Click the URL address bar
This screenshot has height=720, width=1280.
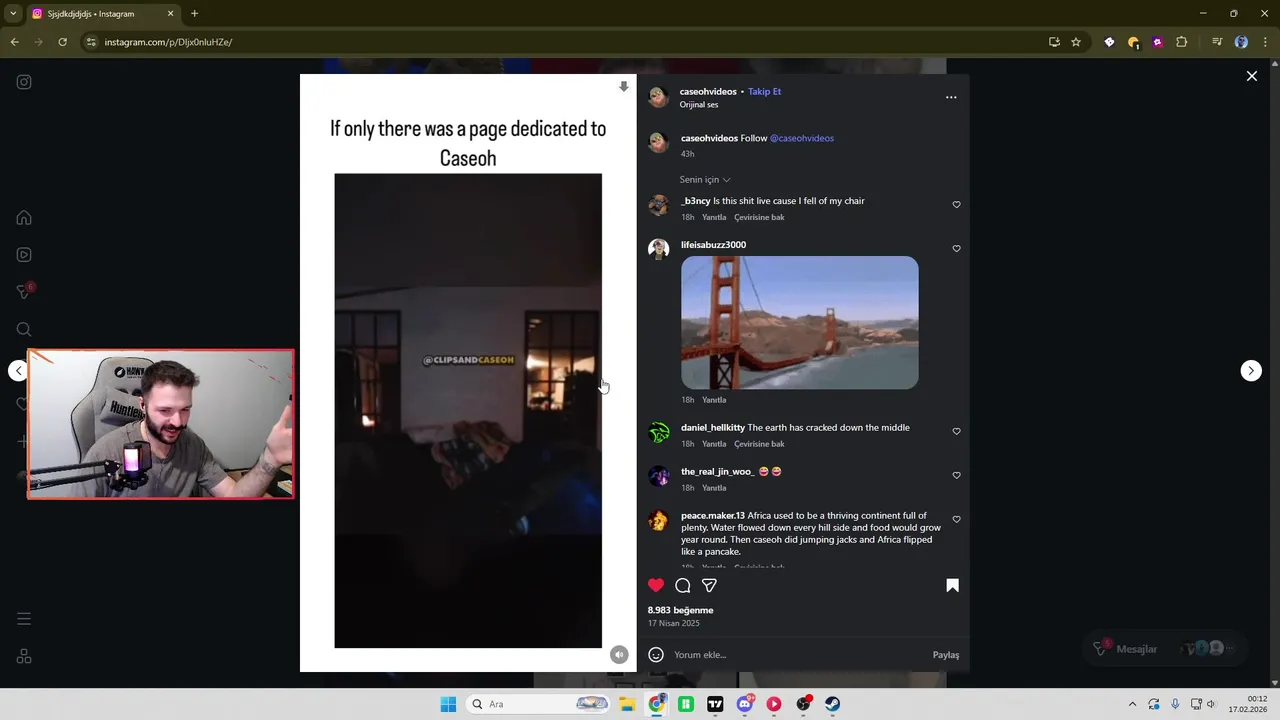point(560,42)
